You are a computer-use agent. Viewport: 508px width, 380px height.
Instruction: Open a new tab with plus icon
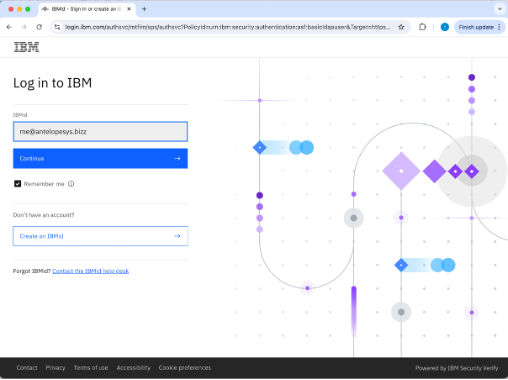(144, 9)
